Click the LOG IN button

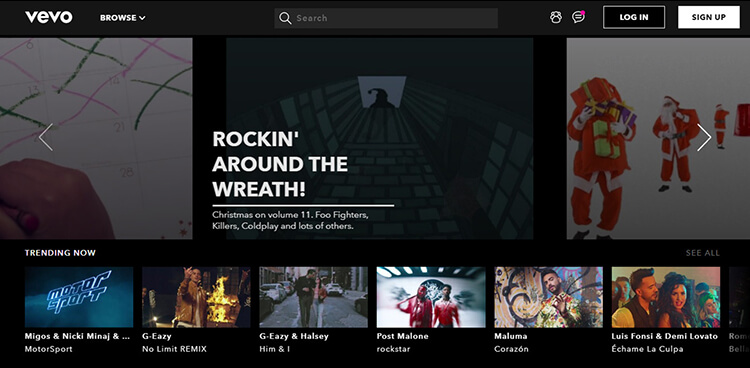634,17
